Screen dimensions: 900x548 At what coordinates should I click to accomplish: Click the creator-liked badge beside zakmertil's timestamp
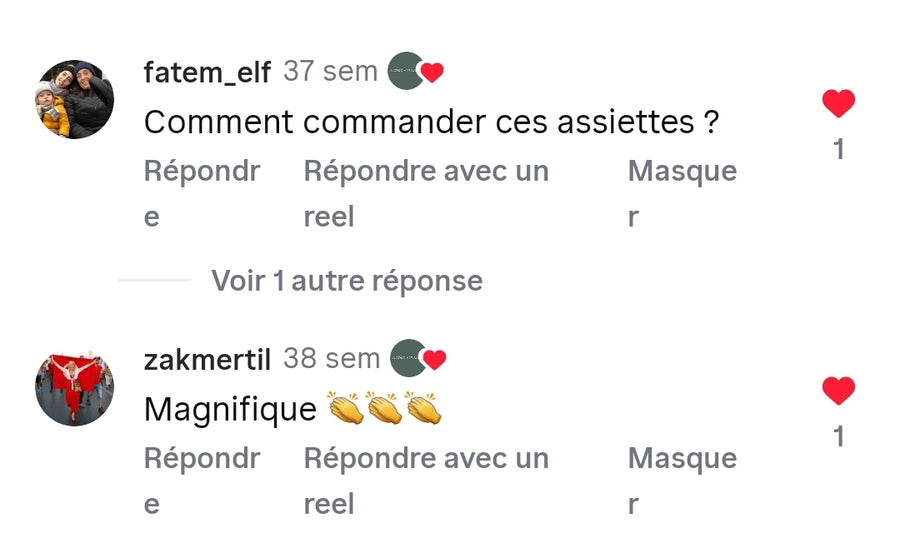pyautogui.click(x=415, y=359)
